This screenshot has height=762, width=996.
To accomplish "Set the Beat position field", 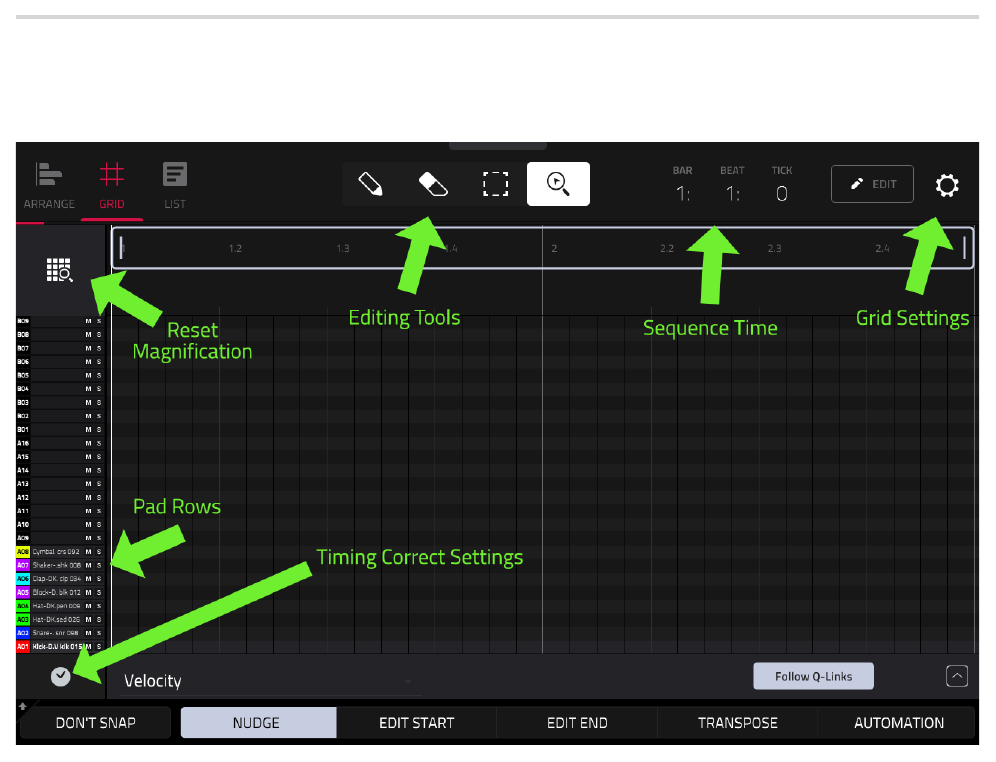I will [732, 193].
